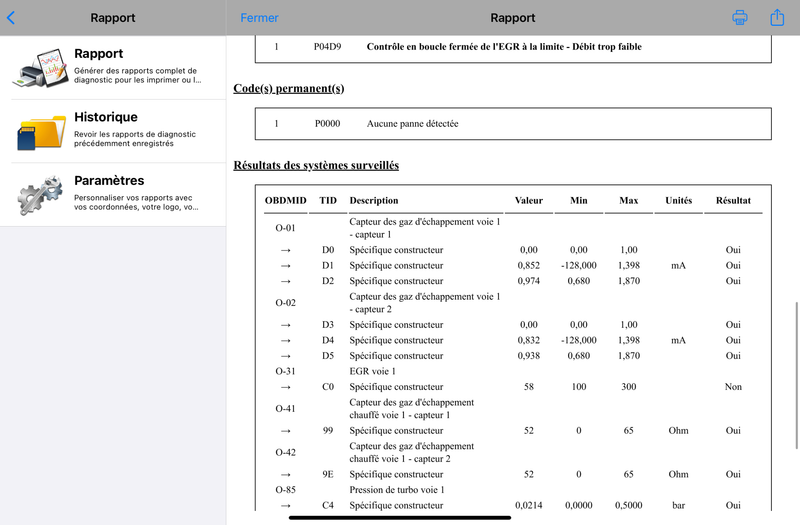This screenshot has height=525, width=800.
Task: Click the Résultat column header
Action: 733,201
